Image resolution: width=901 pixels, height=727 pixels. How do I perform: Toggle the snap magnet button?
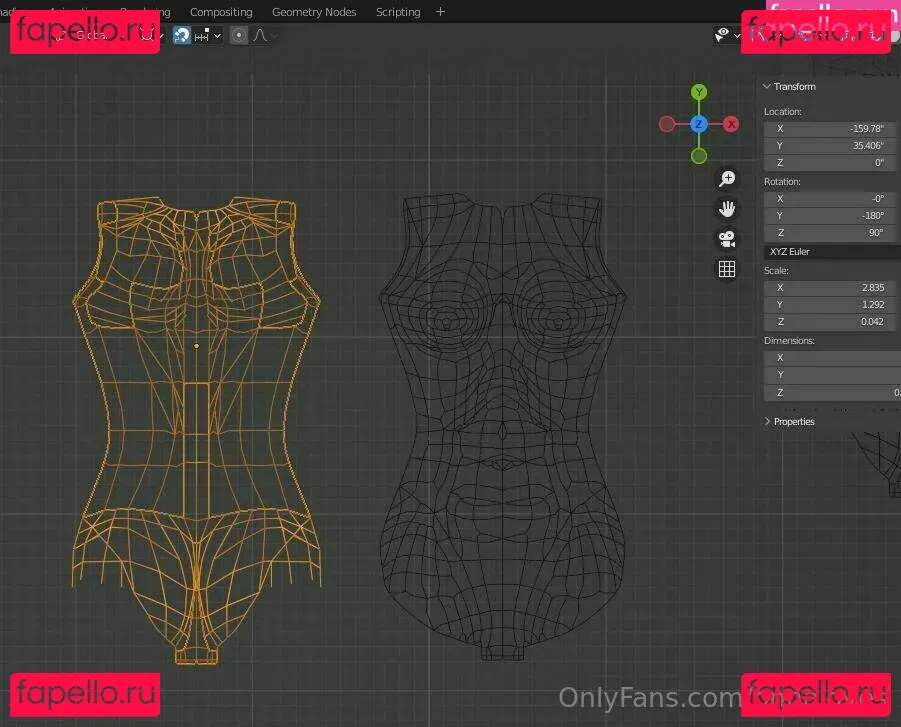point(182,35)
